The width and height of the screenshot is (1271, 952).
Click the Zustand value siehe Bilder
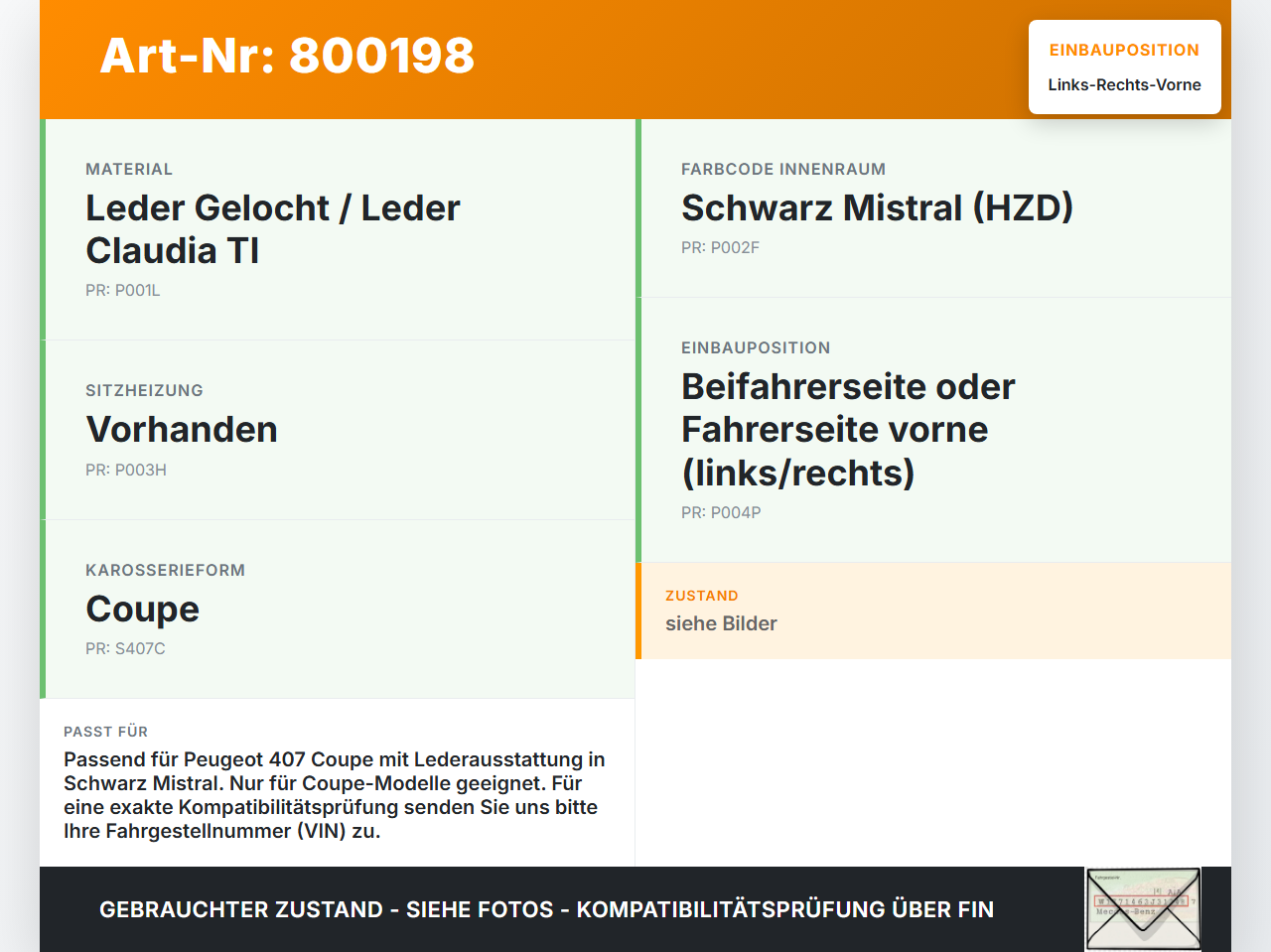[x=721, y=623]
